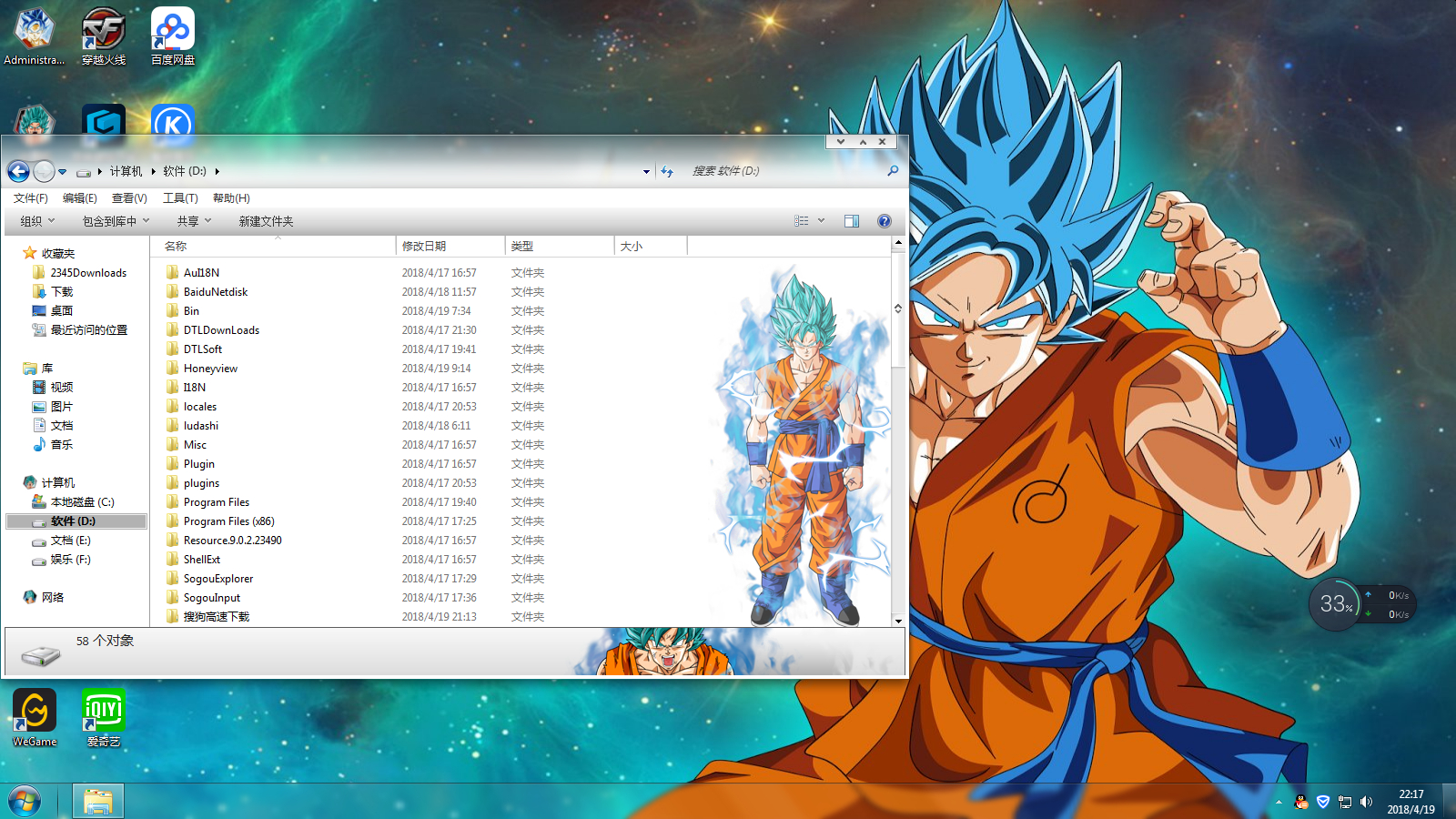The height and width of the screenshot is (819, 1456).
Task: Click the change view icon in toolbar
Action: [801, 221]
